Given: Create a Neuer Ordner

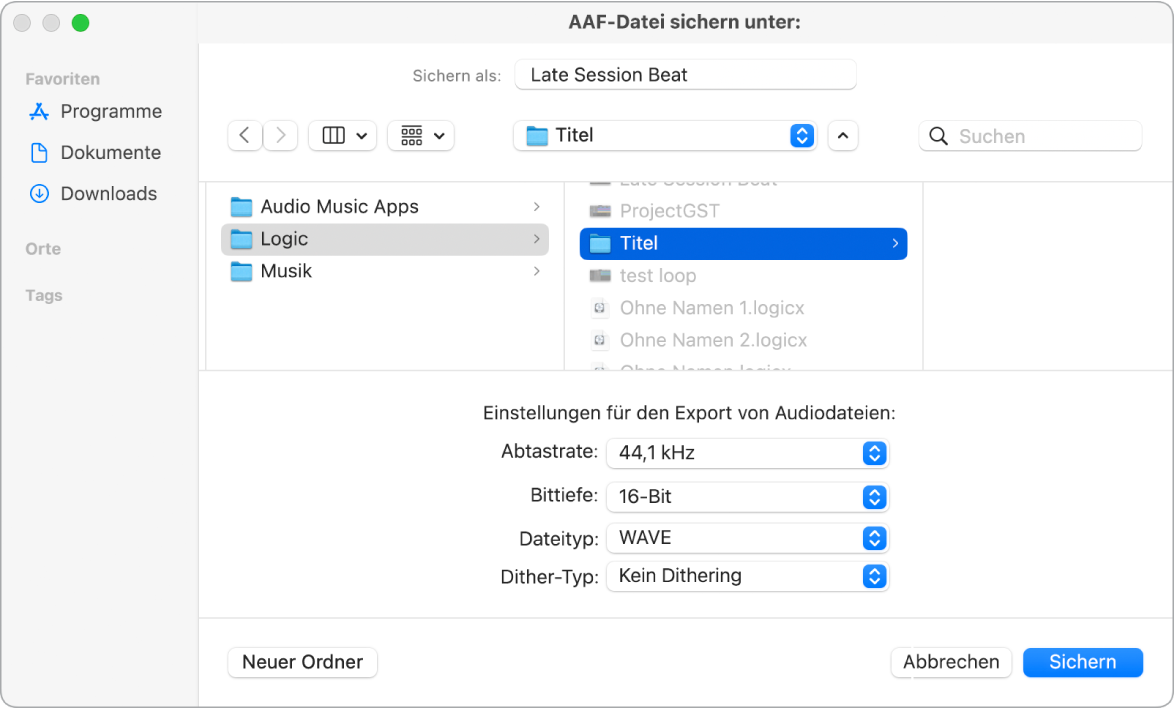Looking at the screenshot, I should click(x=302, y=662).
